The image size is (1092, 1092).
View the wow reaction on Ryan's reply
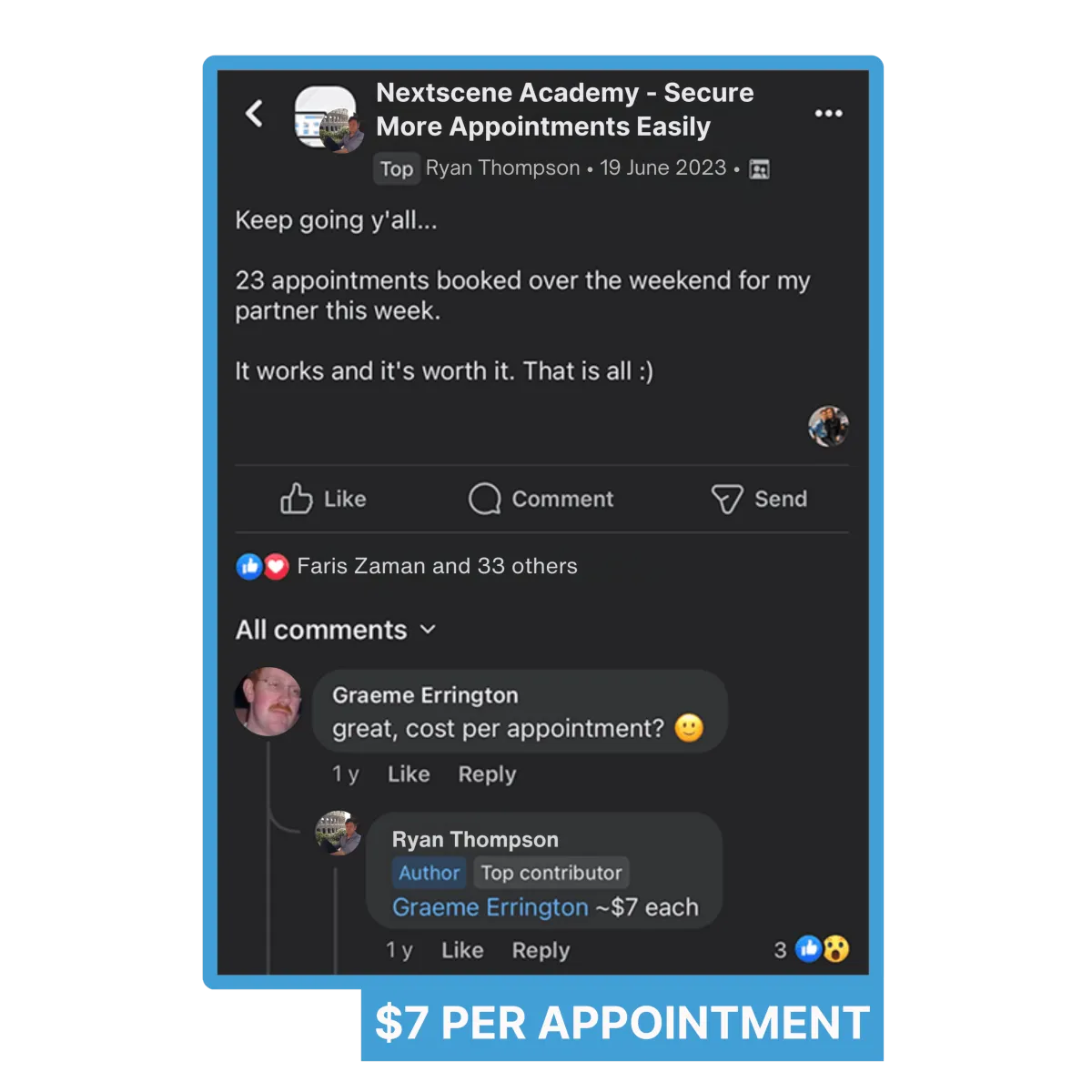point(836,949)
